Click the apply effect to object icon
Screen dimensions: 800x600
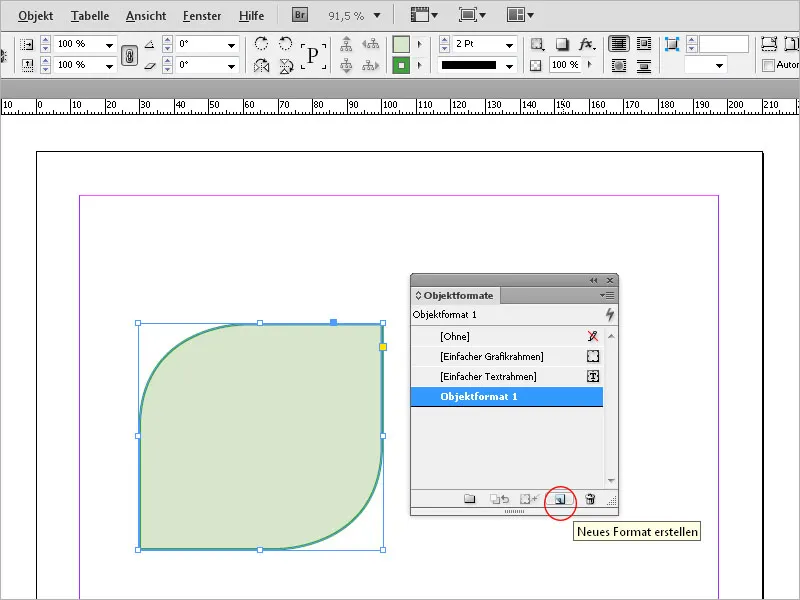(537, 44)
